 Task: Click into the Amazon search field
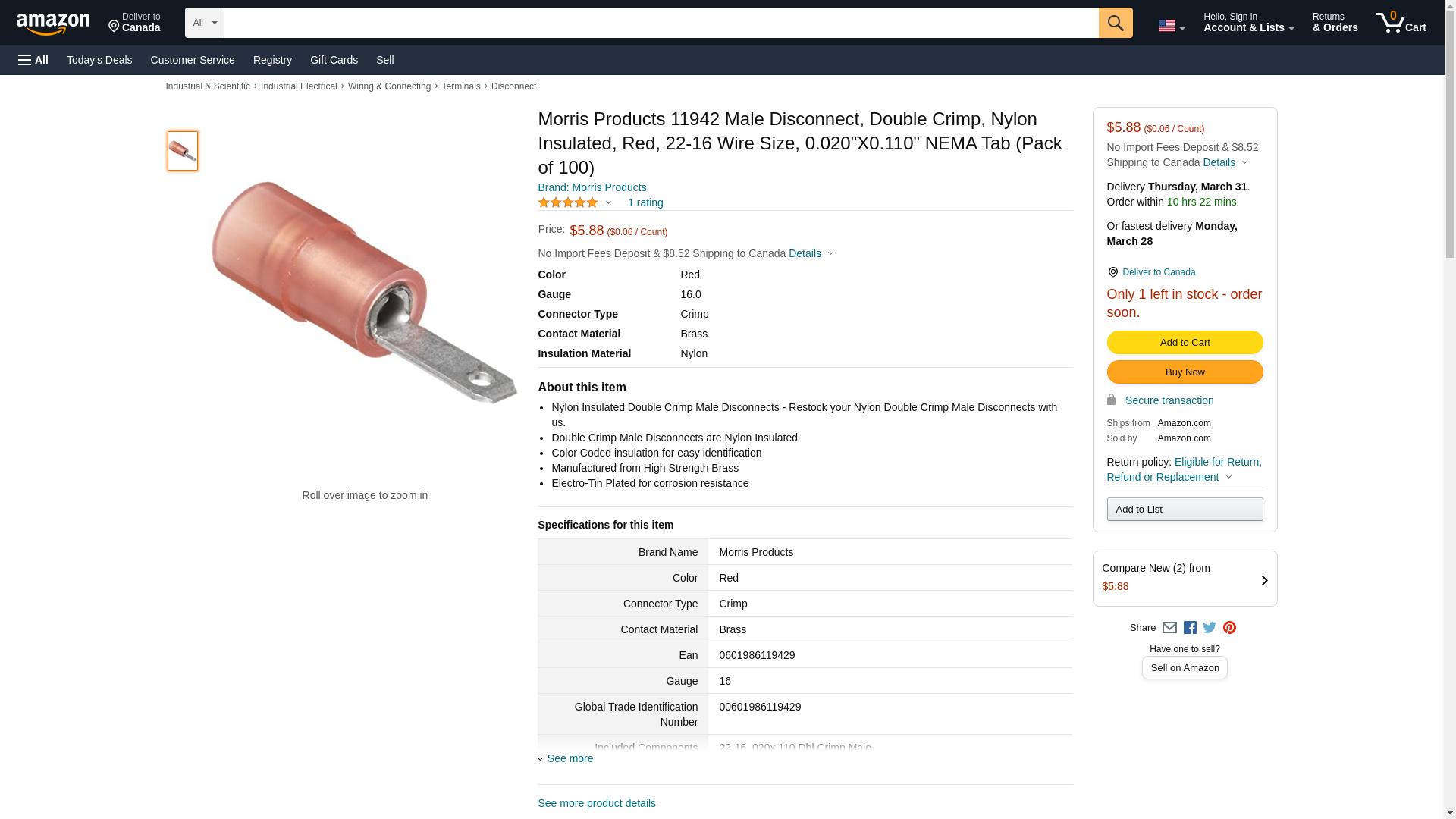(x=661, y=23)
